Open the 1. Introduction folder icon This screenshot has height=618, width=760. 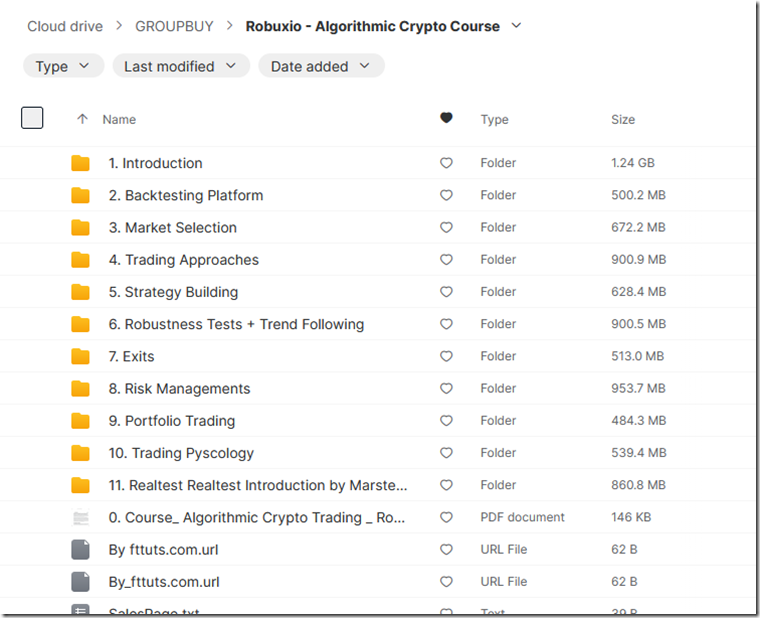pos(80,163)
